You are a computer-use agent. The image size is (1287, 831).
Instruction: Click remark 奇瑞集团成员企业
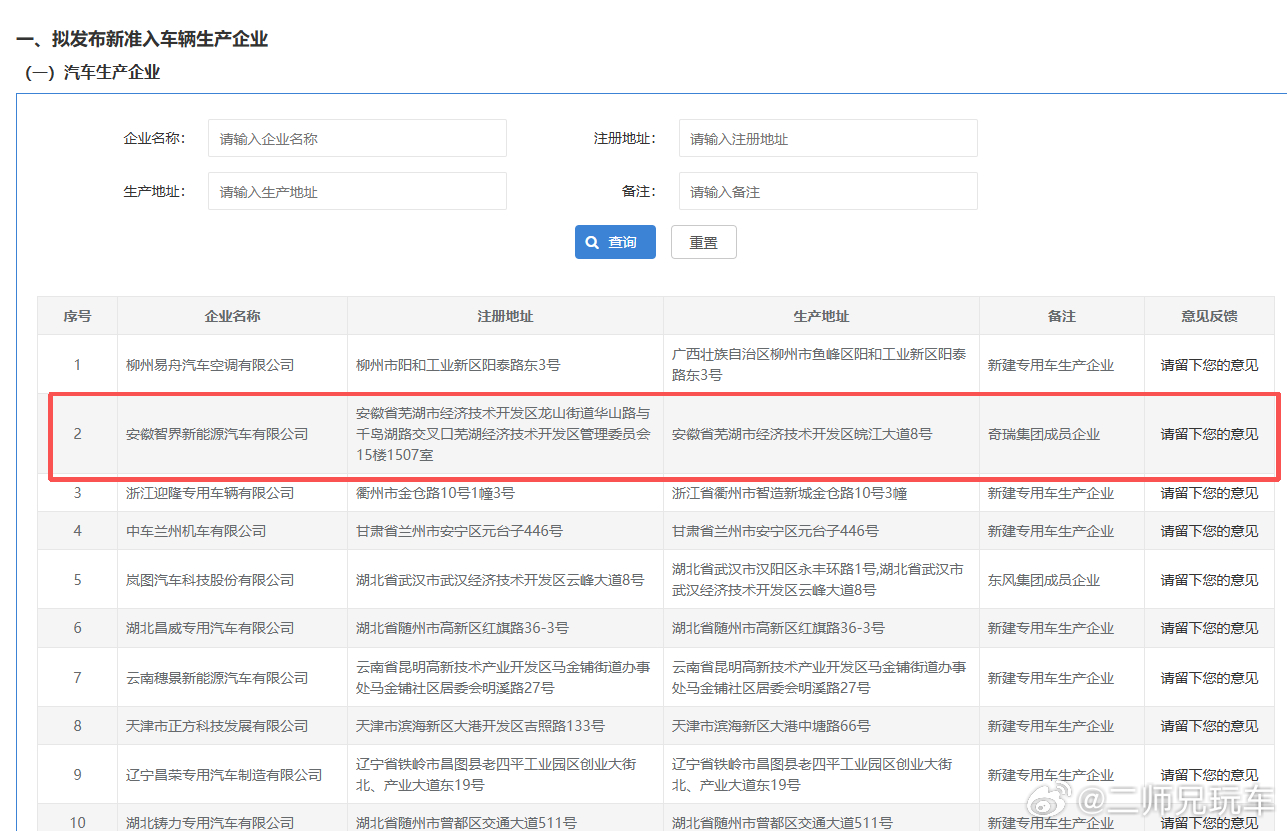point(1044,434)
